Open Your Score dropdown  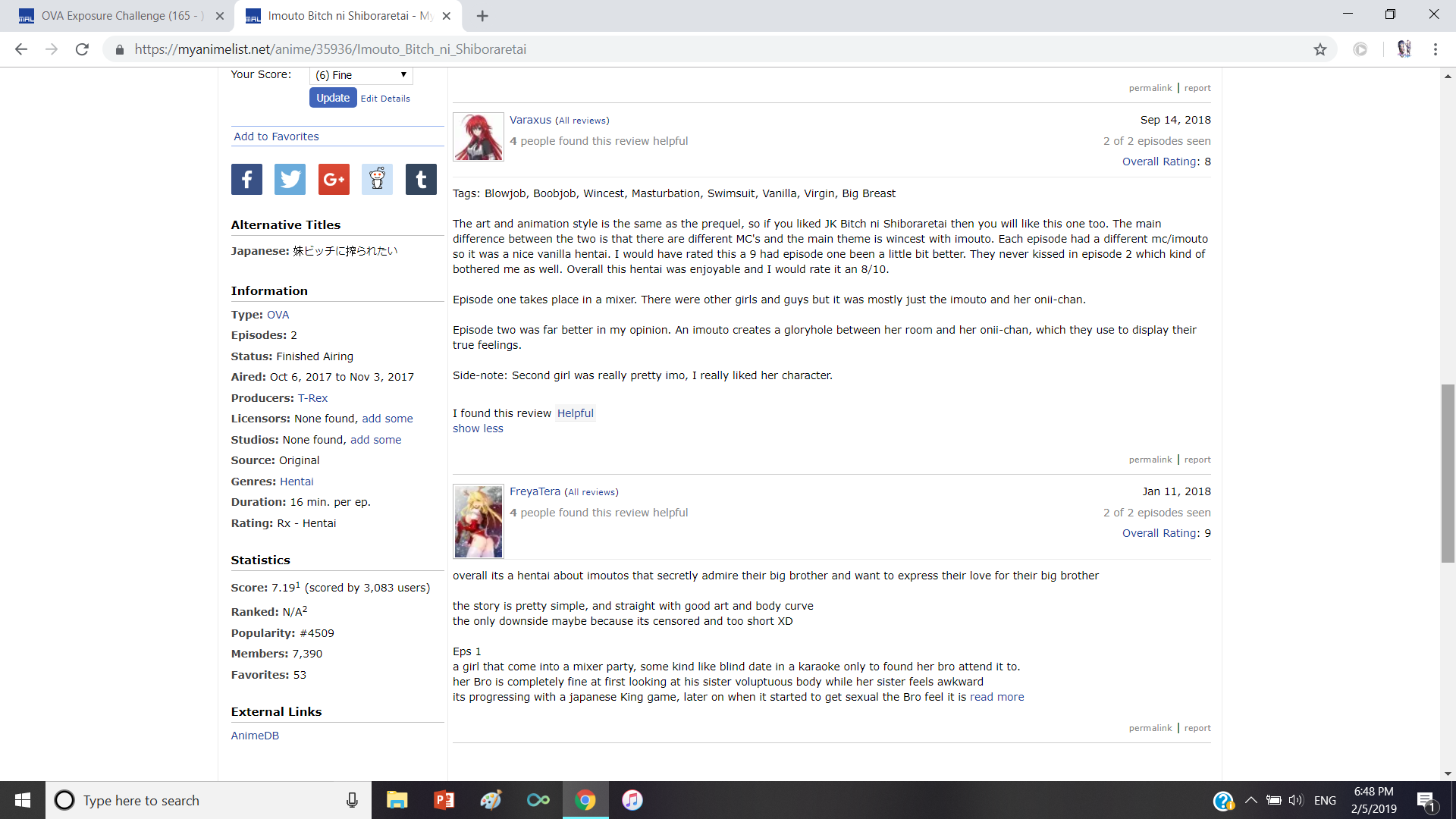click(361, 75)
